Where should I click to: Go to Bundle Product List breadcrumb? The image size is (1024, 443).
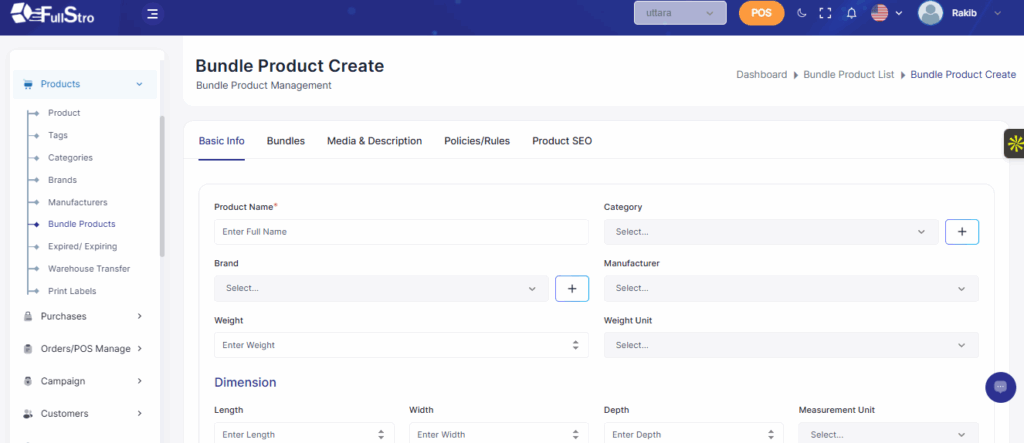click(848, 75)
